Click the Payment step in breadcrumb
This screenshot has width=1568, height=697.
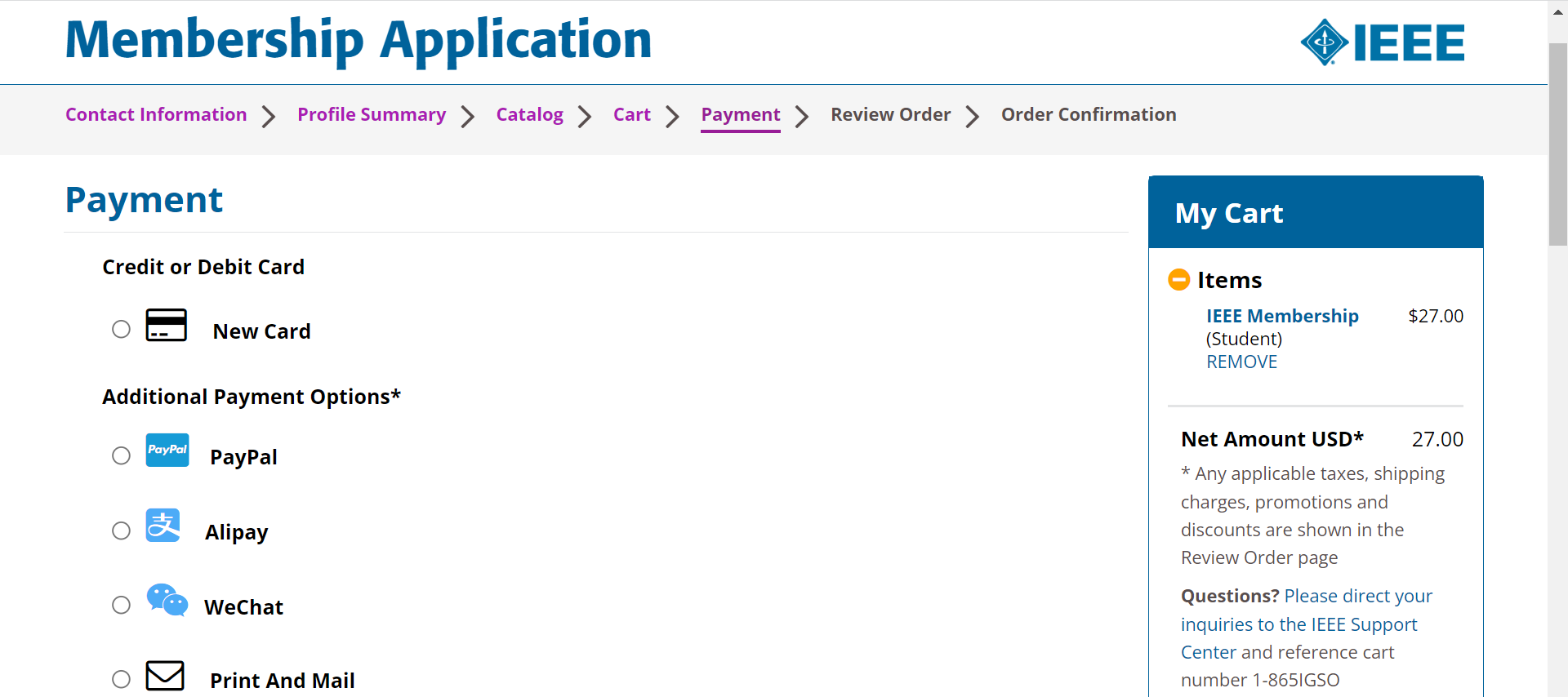pos(741,116)
